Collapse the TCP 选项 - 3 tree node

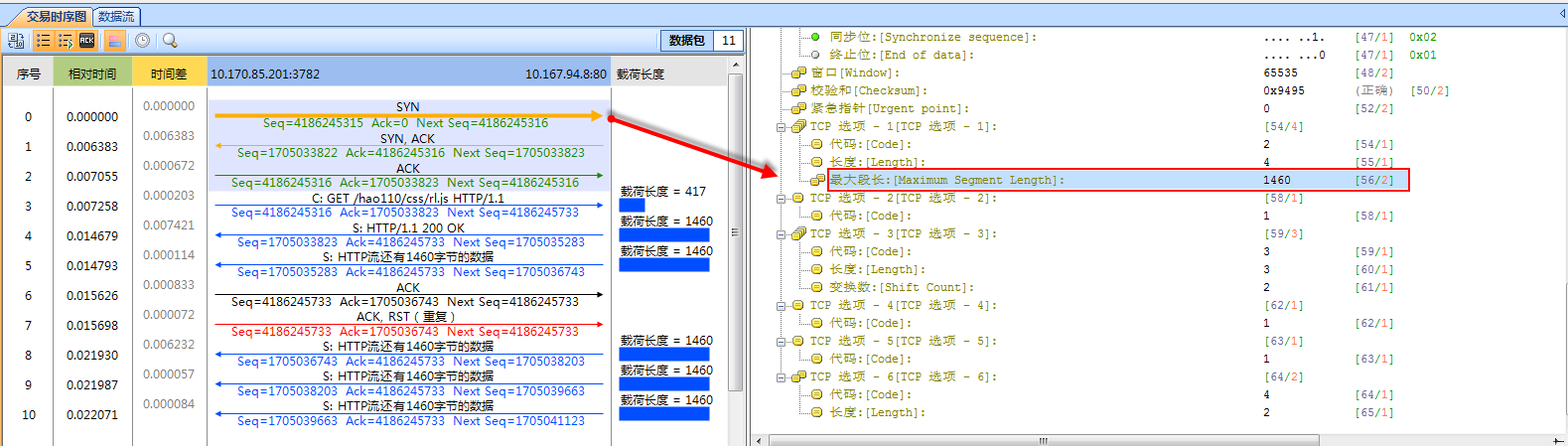coord(782,234)
